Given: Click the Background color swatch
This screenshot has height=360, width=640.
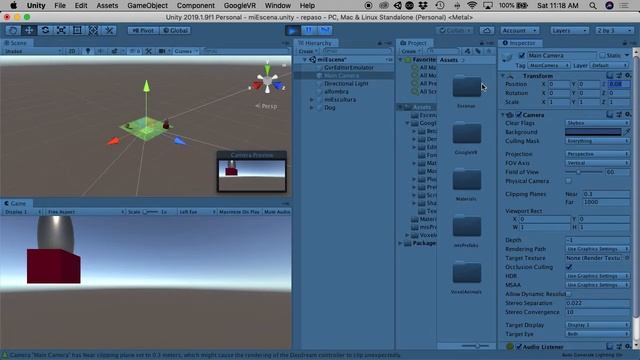Looking at the screenshot, I should (x=593, y=132).
